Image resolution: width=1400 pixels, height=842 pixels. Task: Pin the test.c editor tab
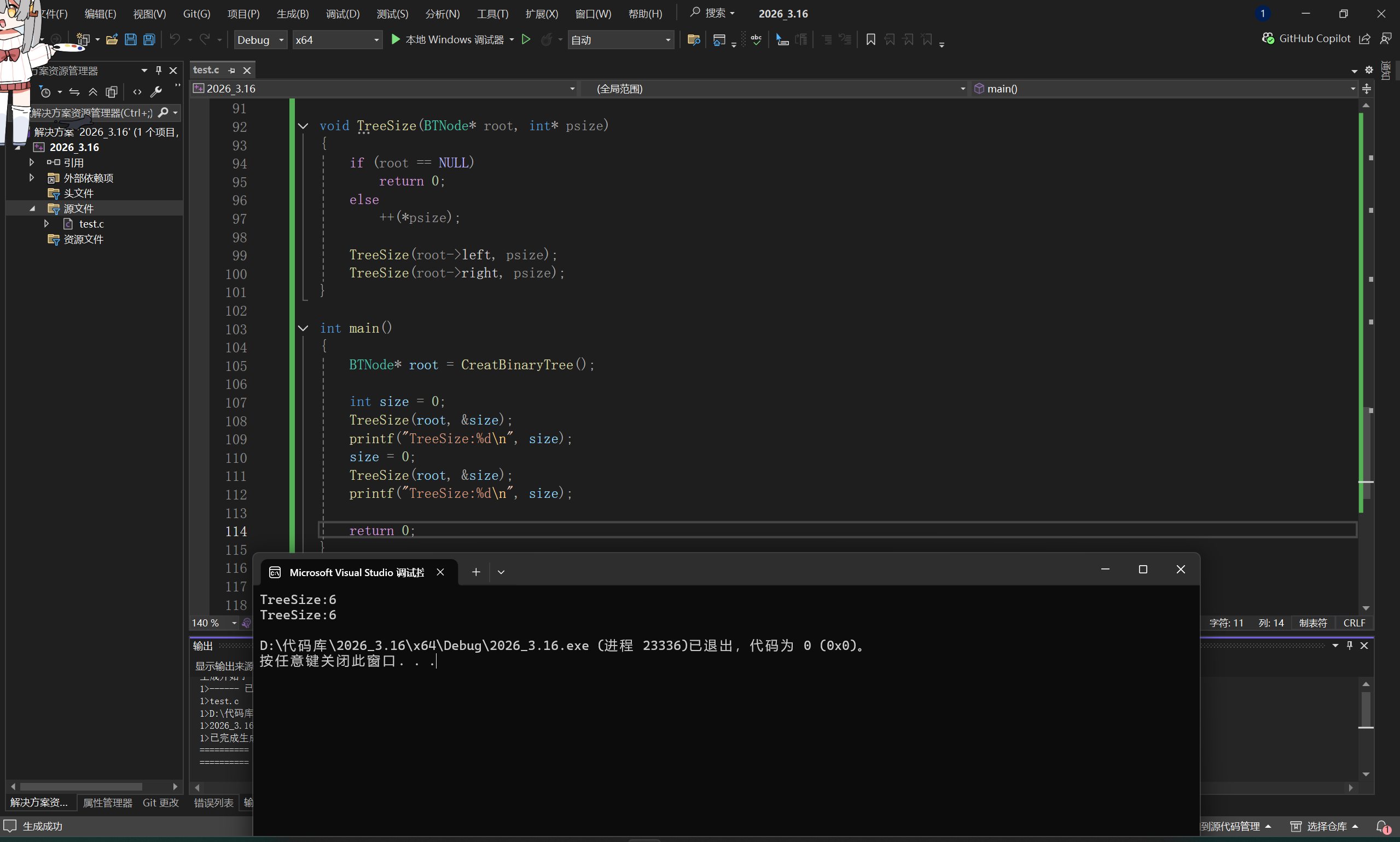pyautogui.click(x=231, y=71)
